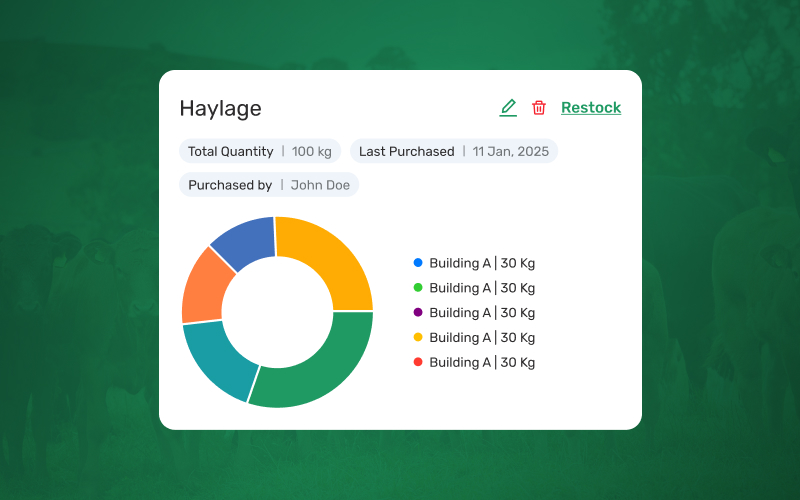Click the Purchased by John Doe chip

click(x=269, y=185)
